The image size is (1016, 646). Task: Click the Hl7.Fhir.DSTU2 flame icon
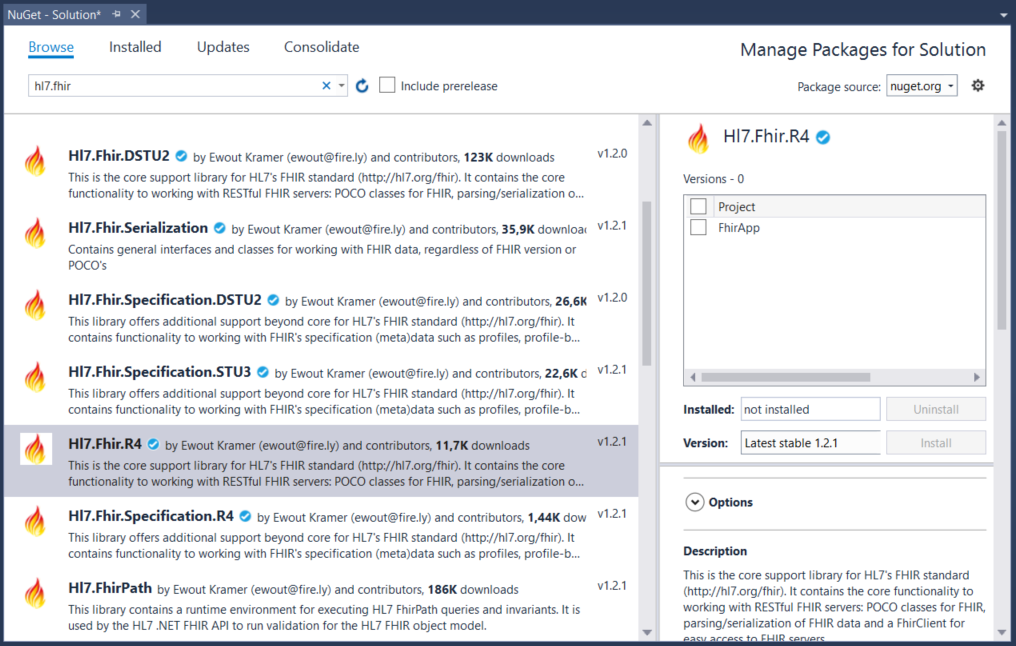tap(36, 161)
